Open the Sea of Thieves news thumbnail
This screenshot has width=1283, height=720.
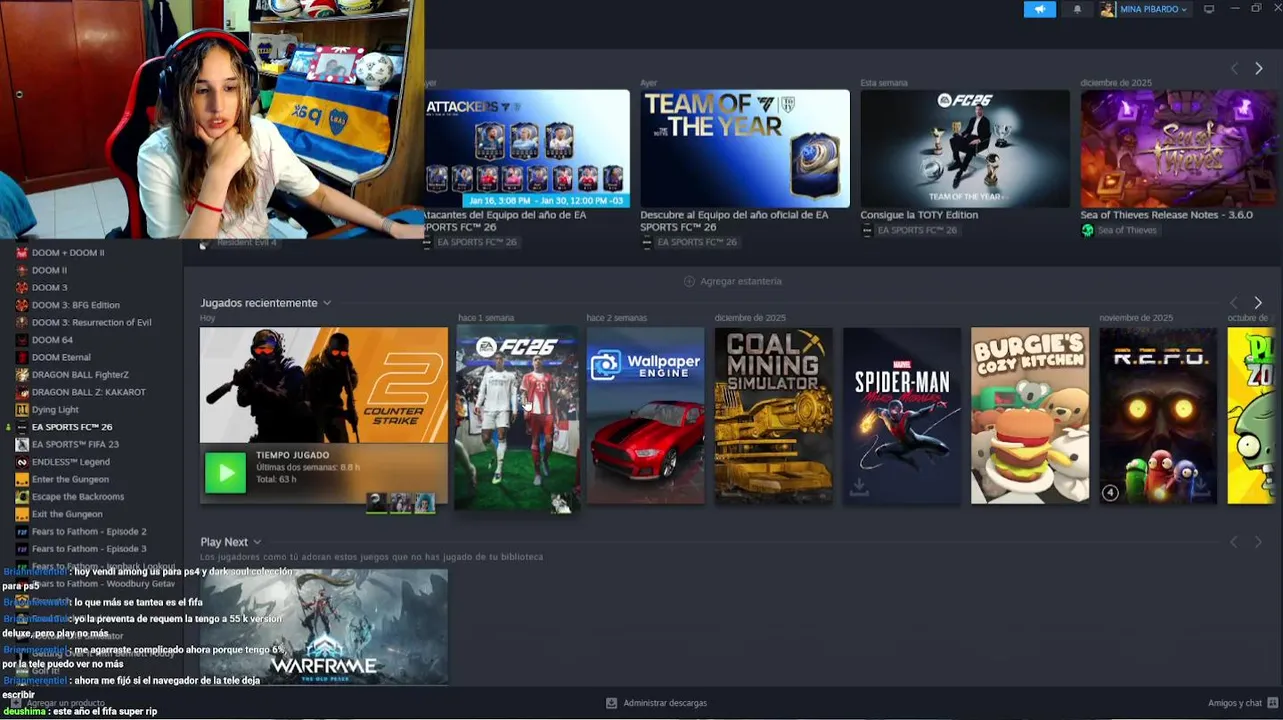(1179, 149)
